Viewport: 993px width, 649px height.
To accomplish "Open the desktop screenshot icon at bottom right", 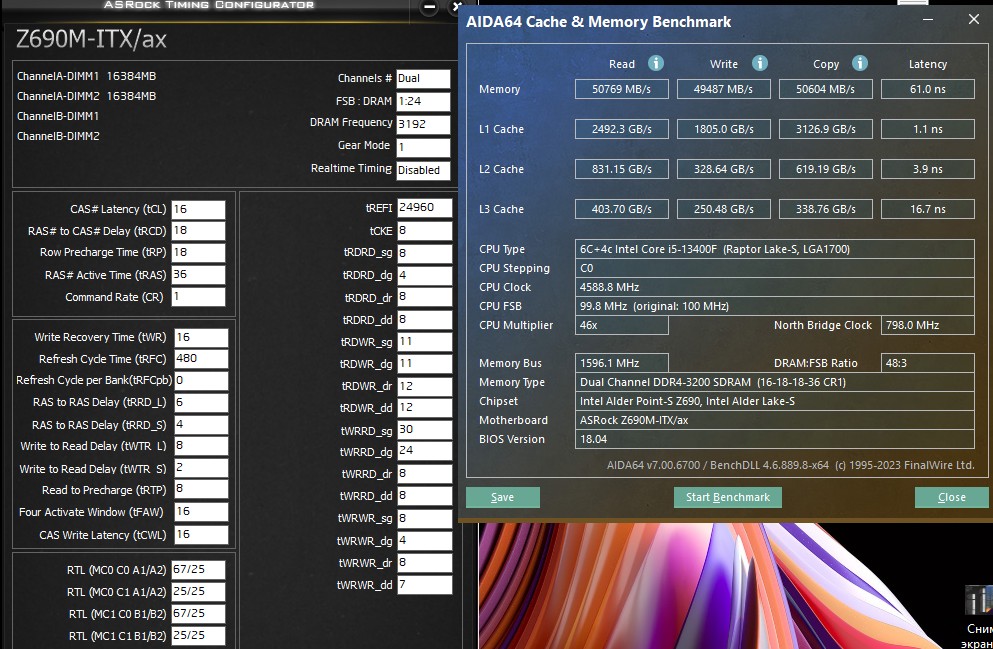I will [x=978, y=617].
